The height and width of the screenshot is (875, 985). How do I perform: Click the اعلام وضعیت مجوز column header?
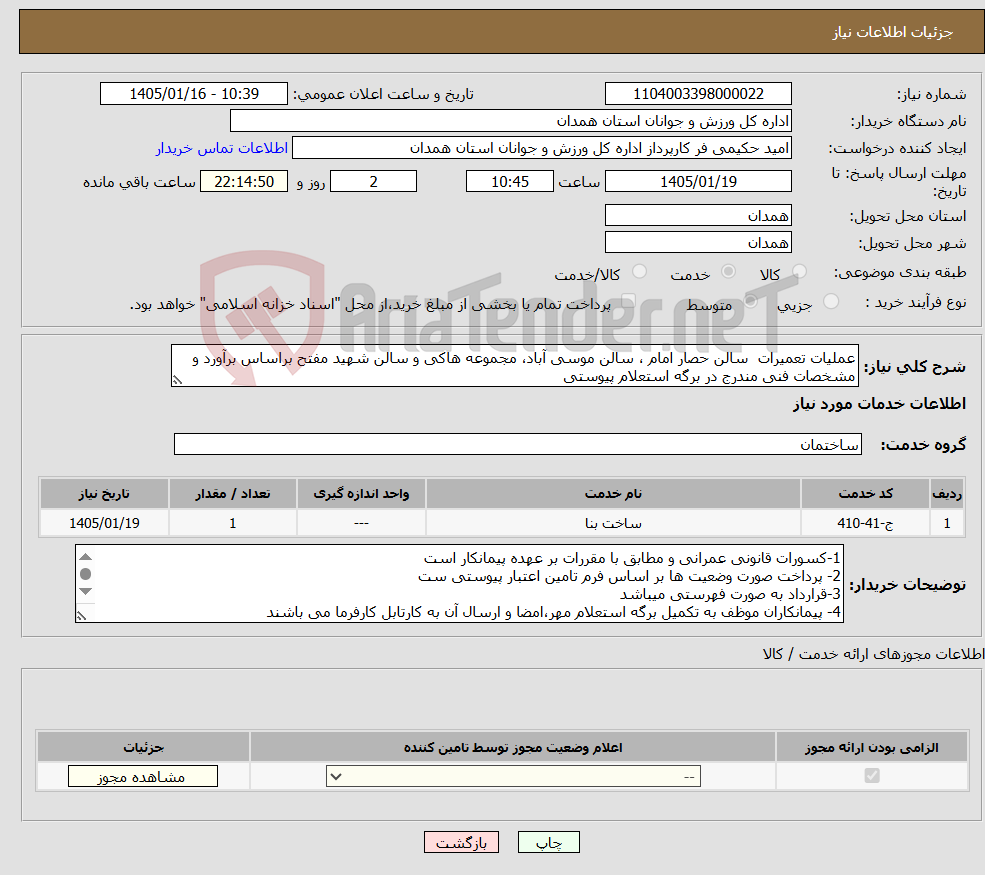tap(513, 747)
